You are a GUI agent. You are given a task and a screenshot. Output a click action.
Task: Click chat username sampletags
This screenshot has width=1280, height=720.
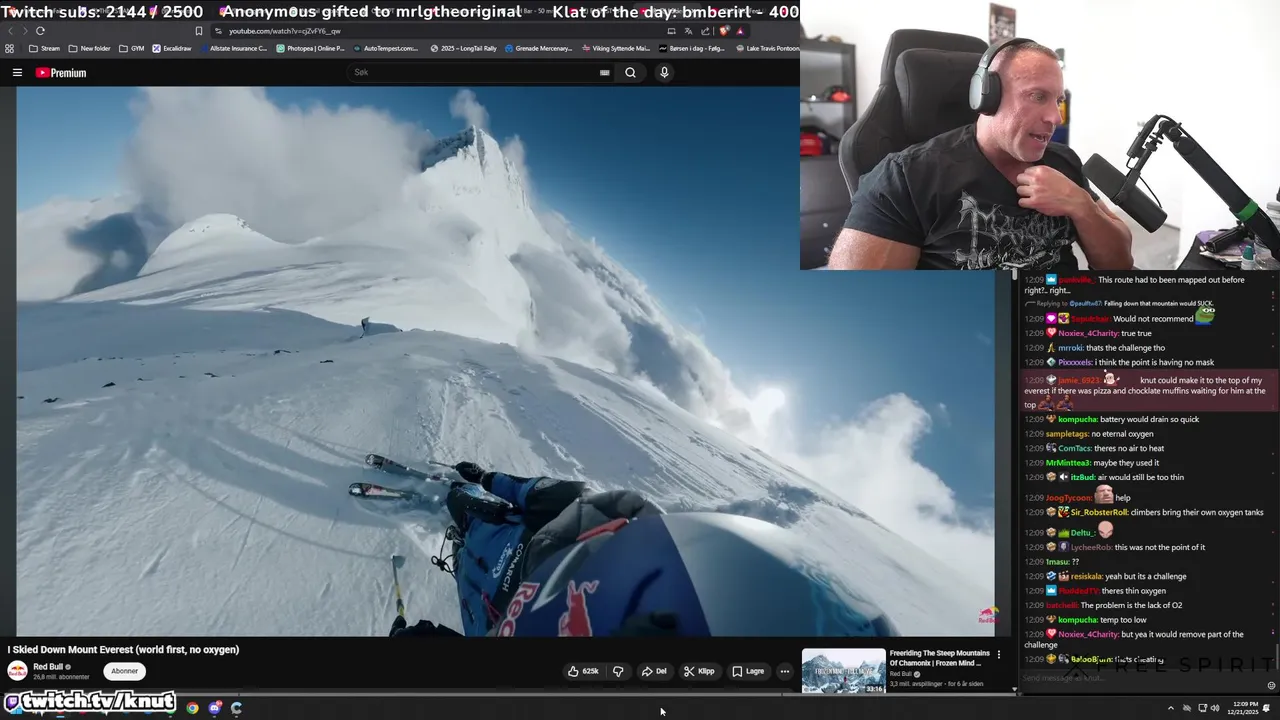coord(1066,434)
